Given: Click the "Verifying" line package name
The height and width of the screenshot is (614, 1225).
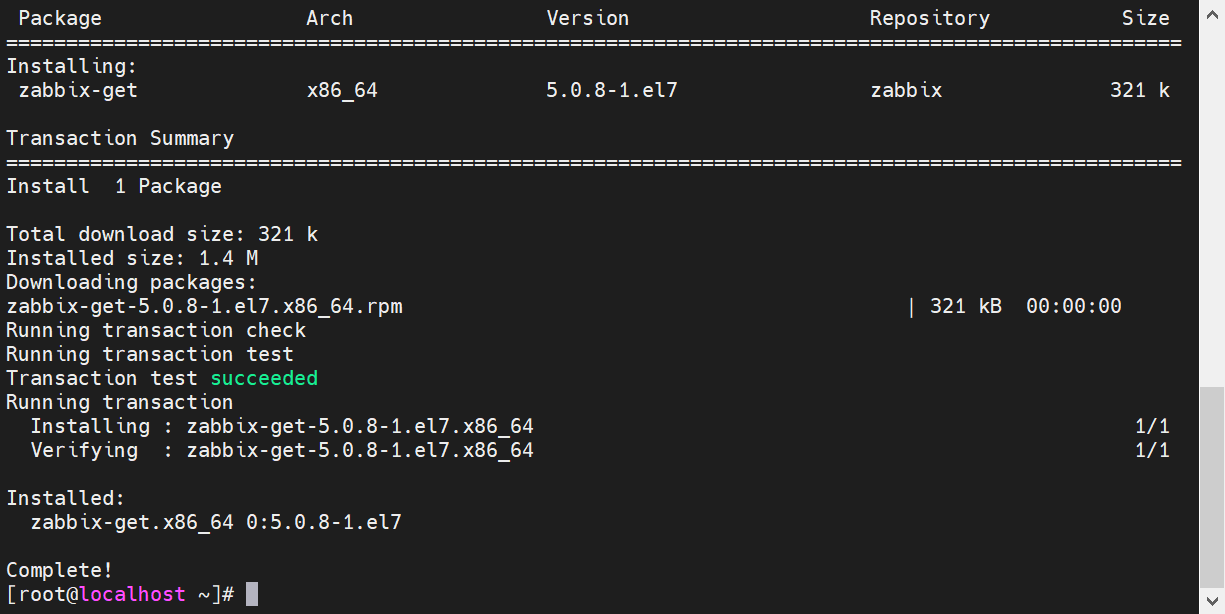Looking at the screenshot, I should point(360,450).
